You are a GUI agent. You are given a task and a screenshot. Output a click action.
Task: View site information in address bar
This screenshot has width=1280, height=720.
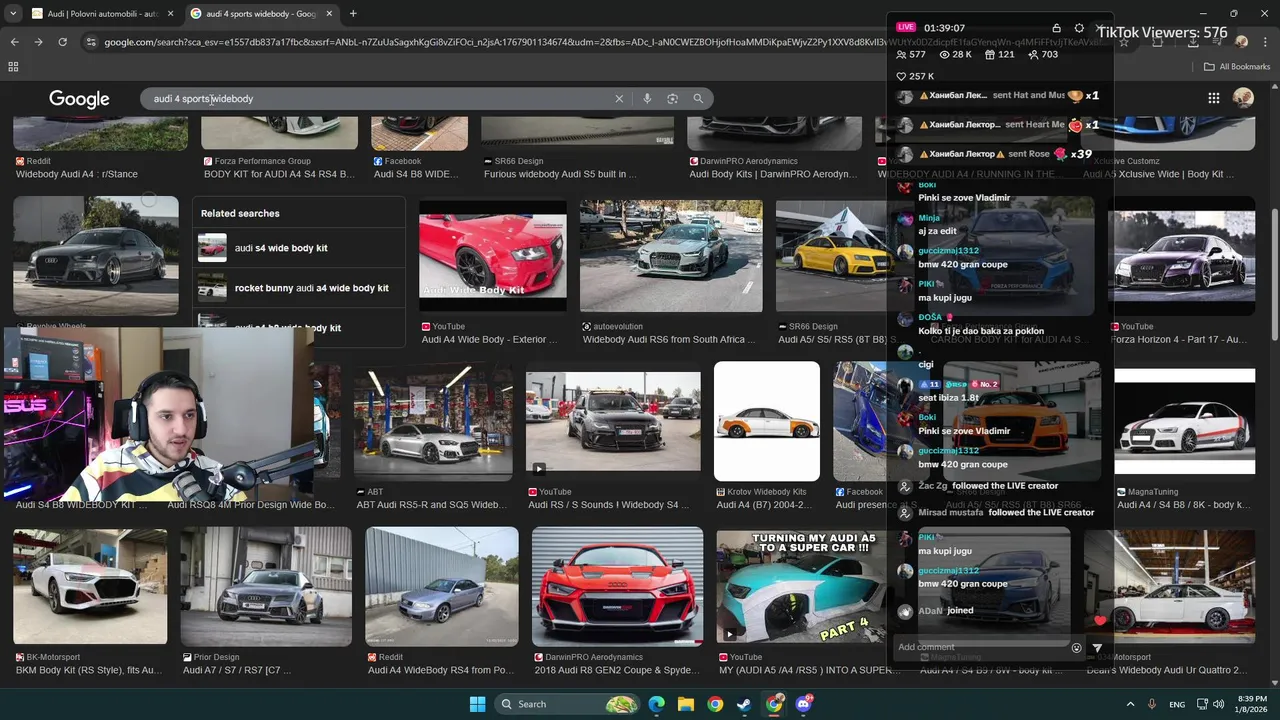coord(91,42)
